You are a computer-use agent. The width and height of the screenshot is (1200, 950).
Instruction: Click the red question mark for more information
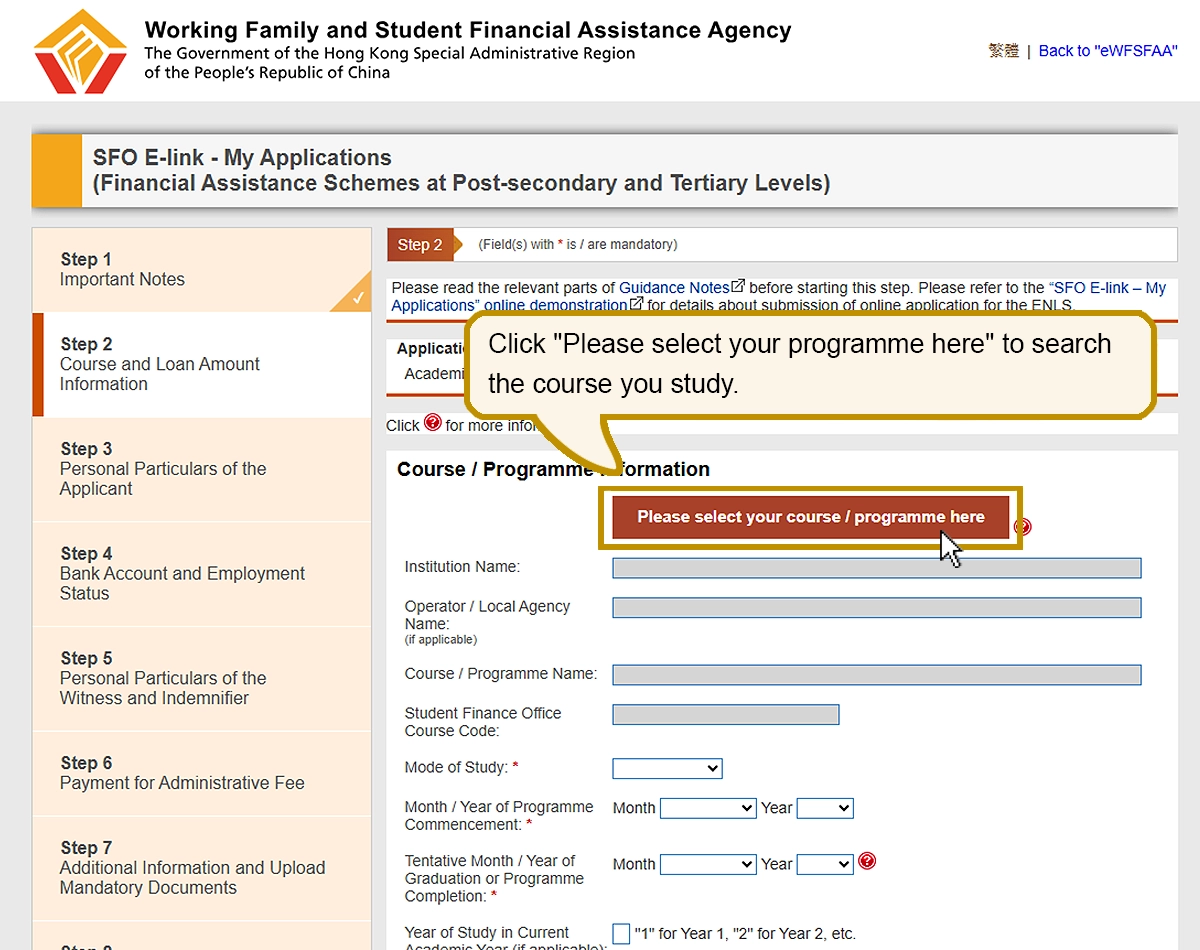[x=432, y=423]
